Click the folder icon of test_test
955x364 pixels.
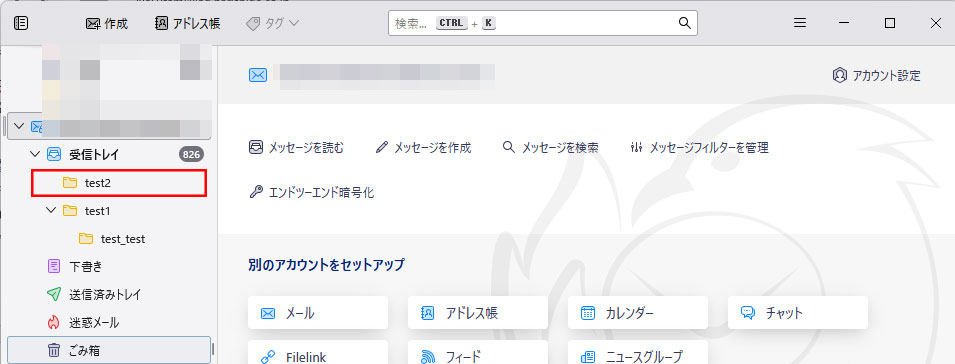coord(86,239)
